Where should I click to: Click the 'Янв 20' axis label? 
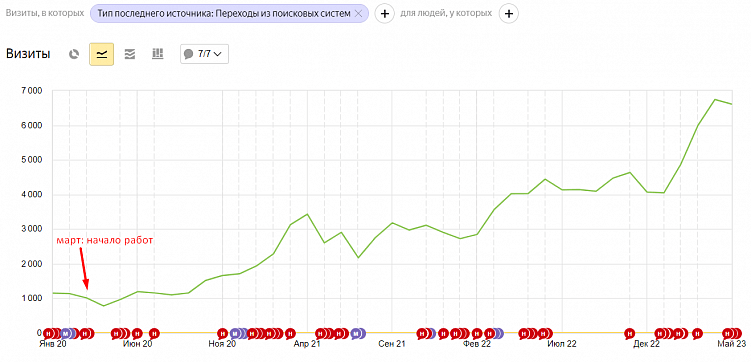click(x=53, y=344)
